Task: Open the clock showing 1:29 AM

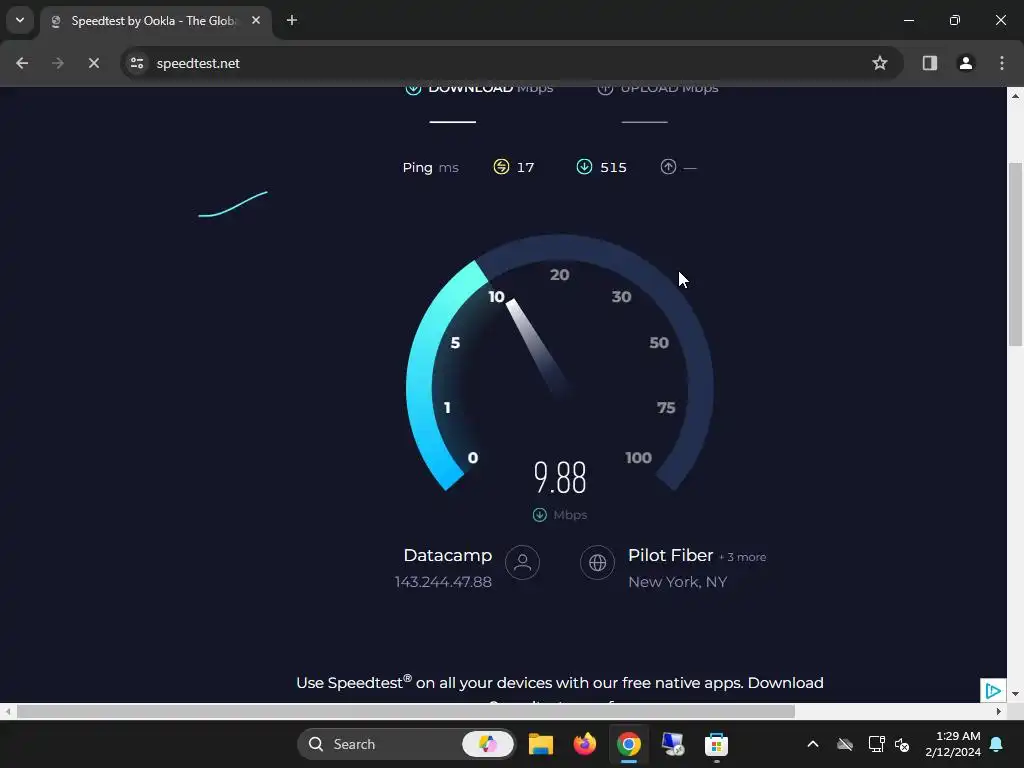Action: pyautogui.click(x=953, y=744)
